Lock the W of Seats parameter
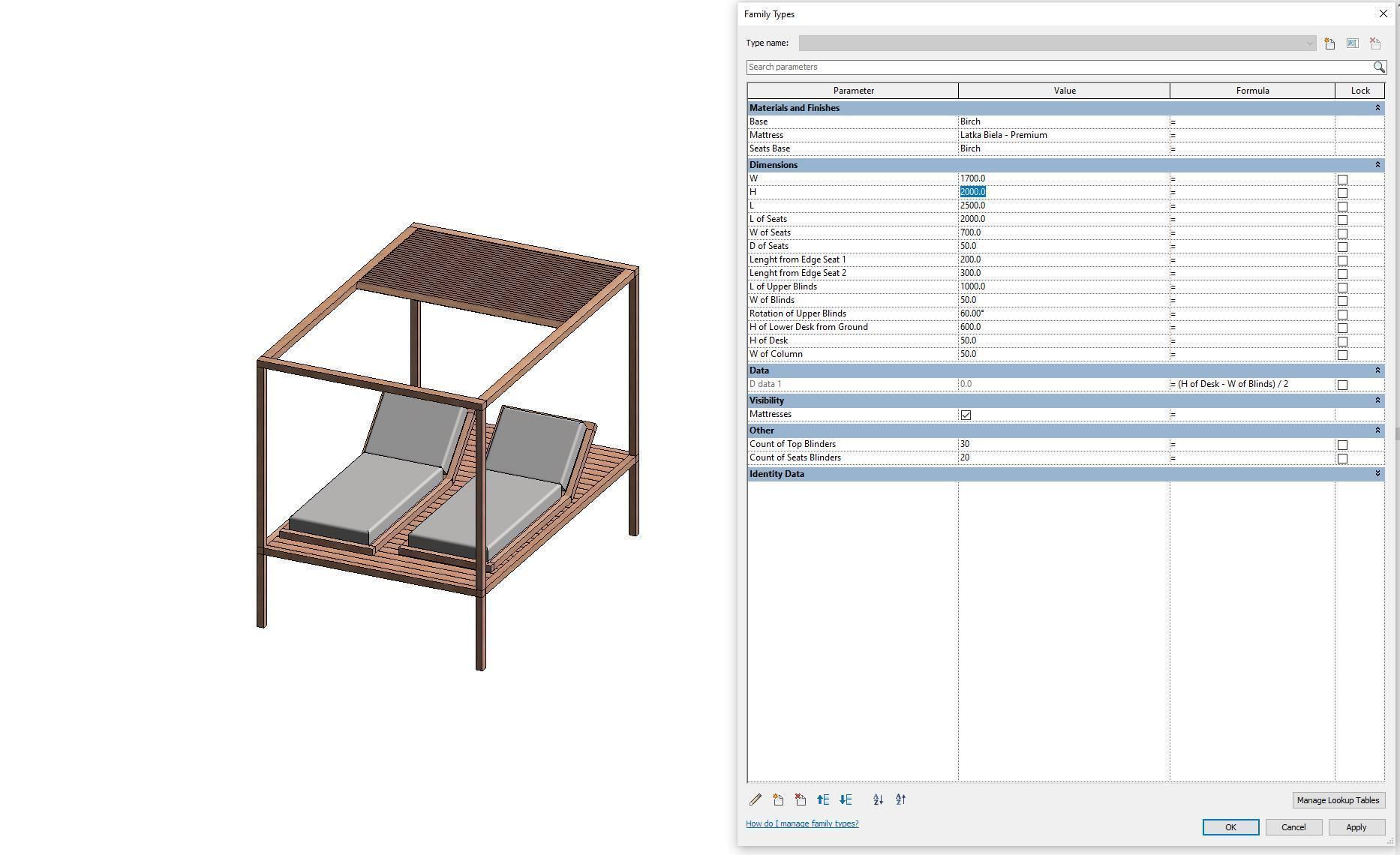The width and height of the screenshot is (1400, 855). click(1342, 233)
